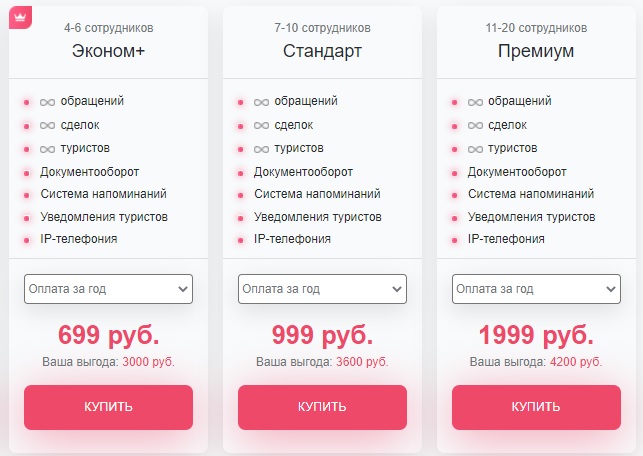The width and height of the screenshot is (643, 456).
Task: Click КУПИТЬ button under Стандарт plan
Action: point(322,407)
